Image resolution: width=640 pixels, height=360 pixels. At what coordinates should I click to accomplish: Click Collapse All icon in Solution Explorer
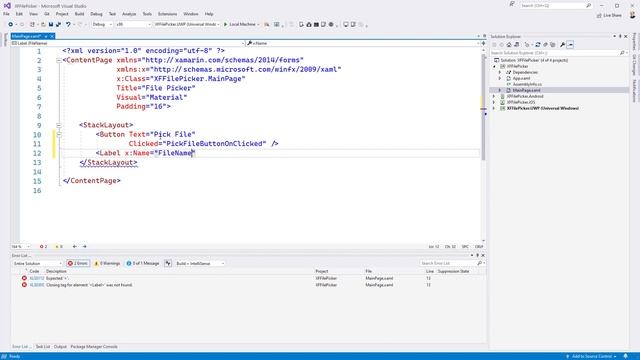[545, 45]
